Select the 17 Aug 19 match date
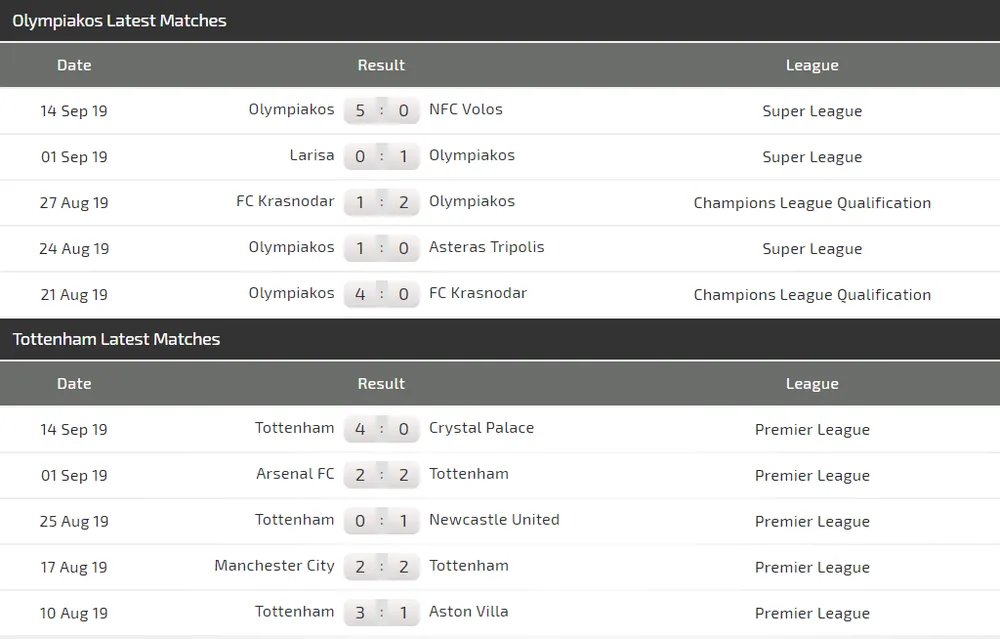 tap(74, 568)
